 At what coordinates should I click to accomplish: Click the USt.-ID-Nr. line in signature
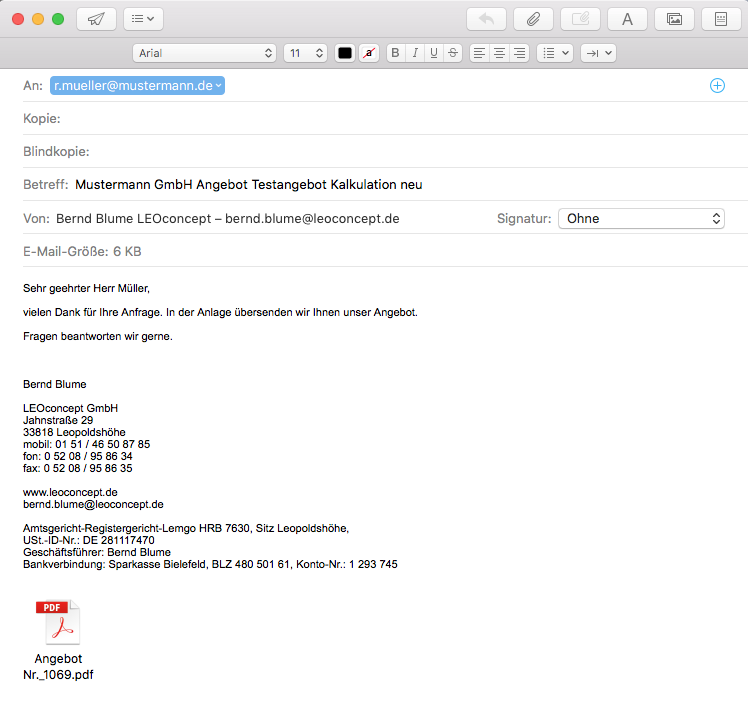[89, 540]
